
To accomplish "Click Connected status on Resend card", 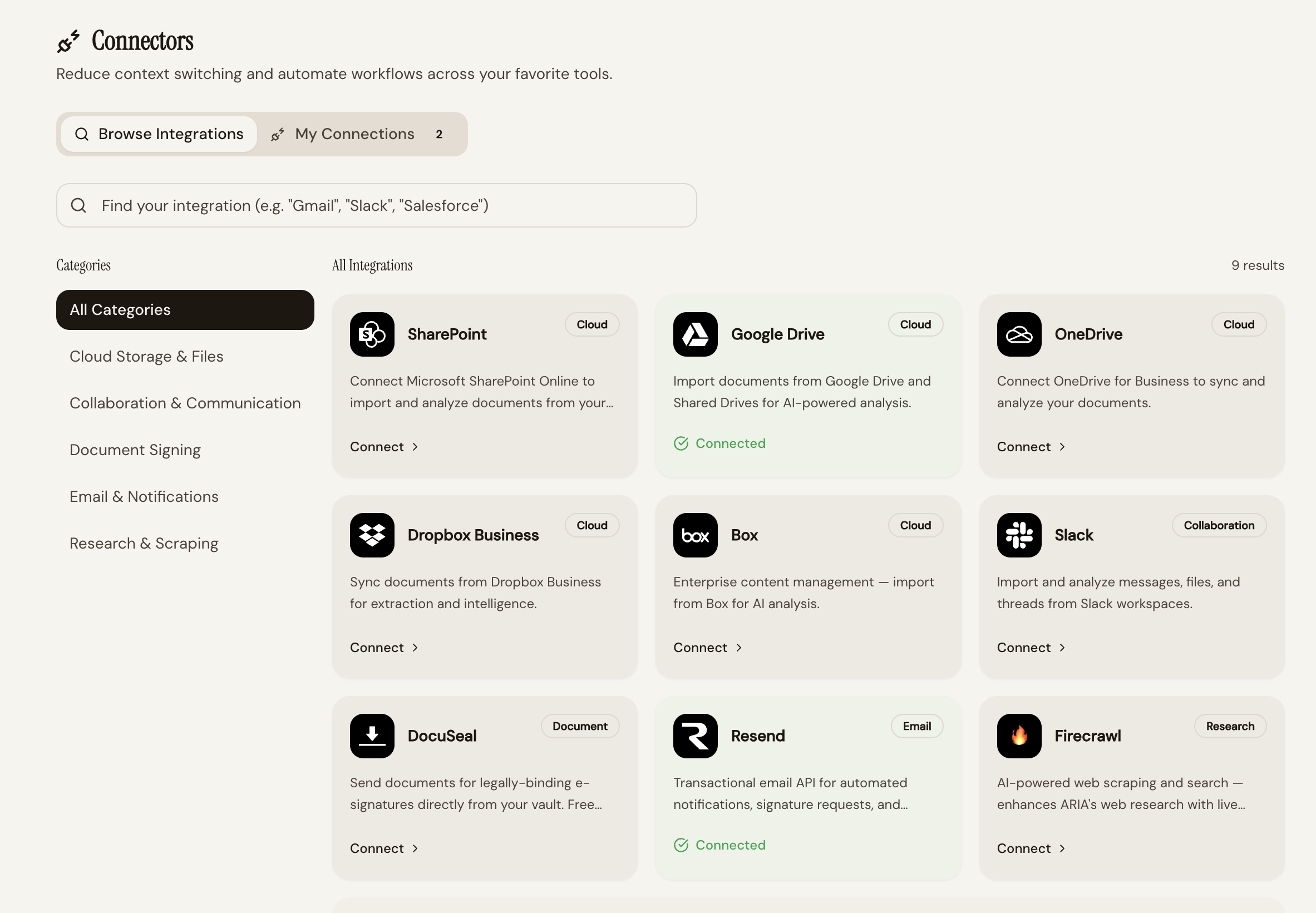I will (x=720, y=845).
